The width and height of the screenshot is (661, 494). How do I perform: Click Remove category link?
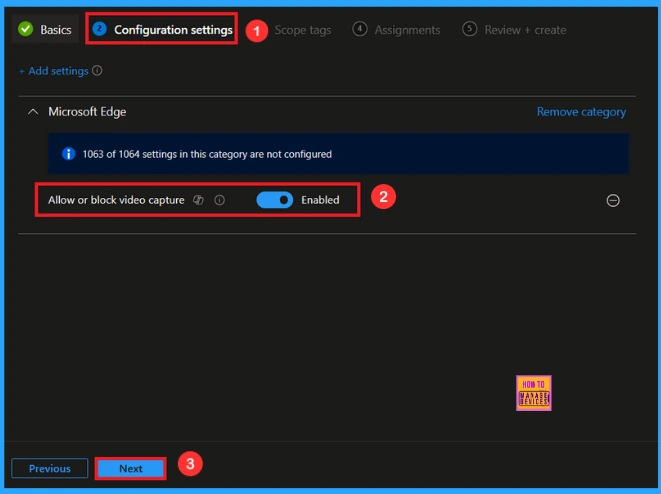pyautogui.click(x=581, y=112)
